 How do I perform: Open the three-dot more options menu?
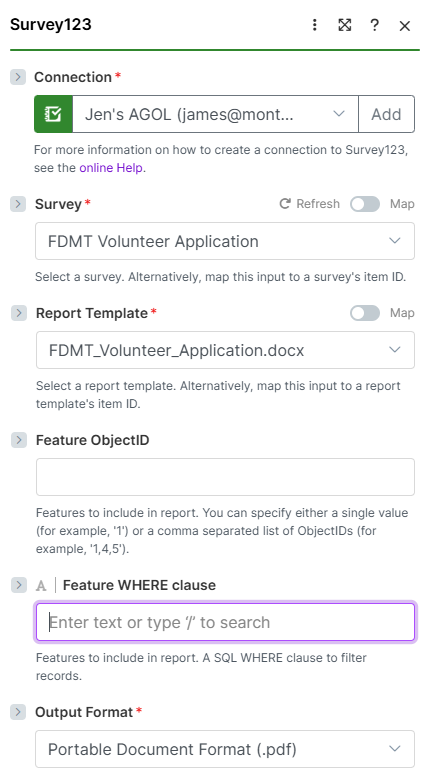pos(315,25)
